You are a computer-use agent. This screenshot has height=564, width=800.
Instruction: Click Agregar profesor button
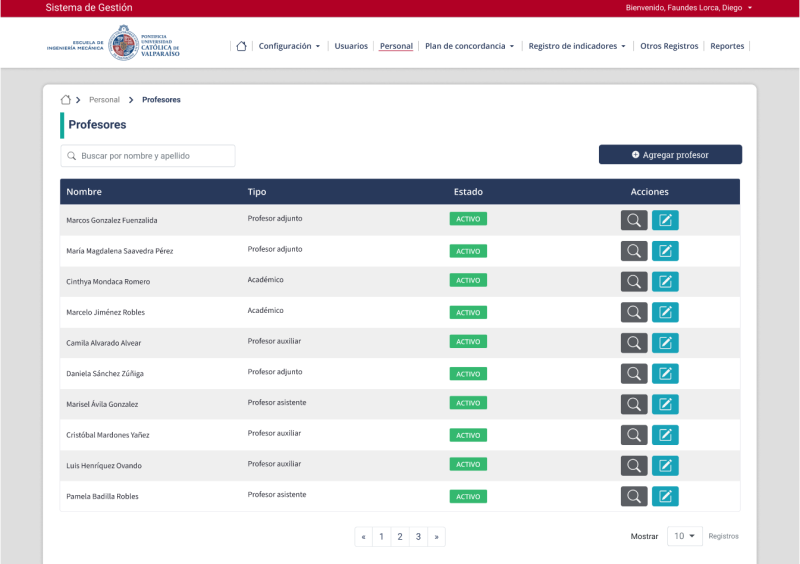pyautogui.click(x=670, y=155)
